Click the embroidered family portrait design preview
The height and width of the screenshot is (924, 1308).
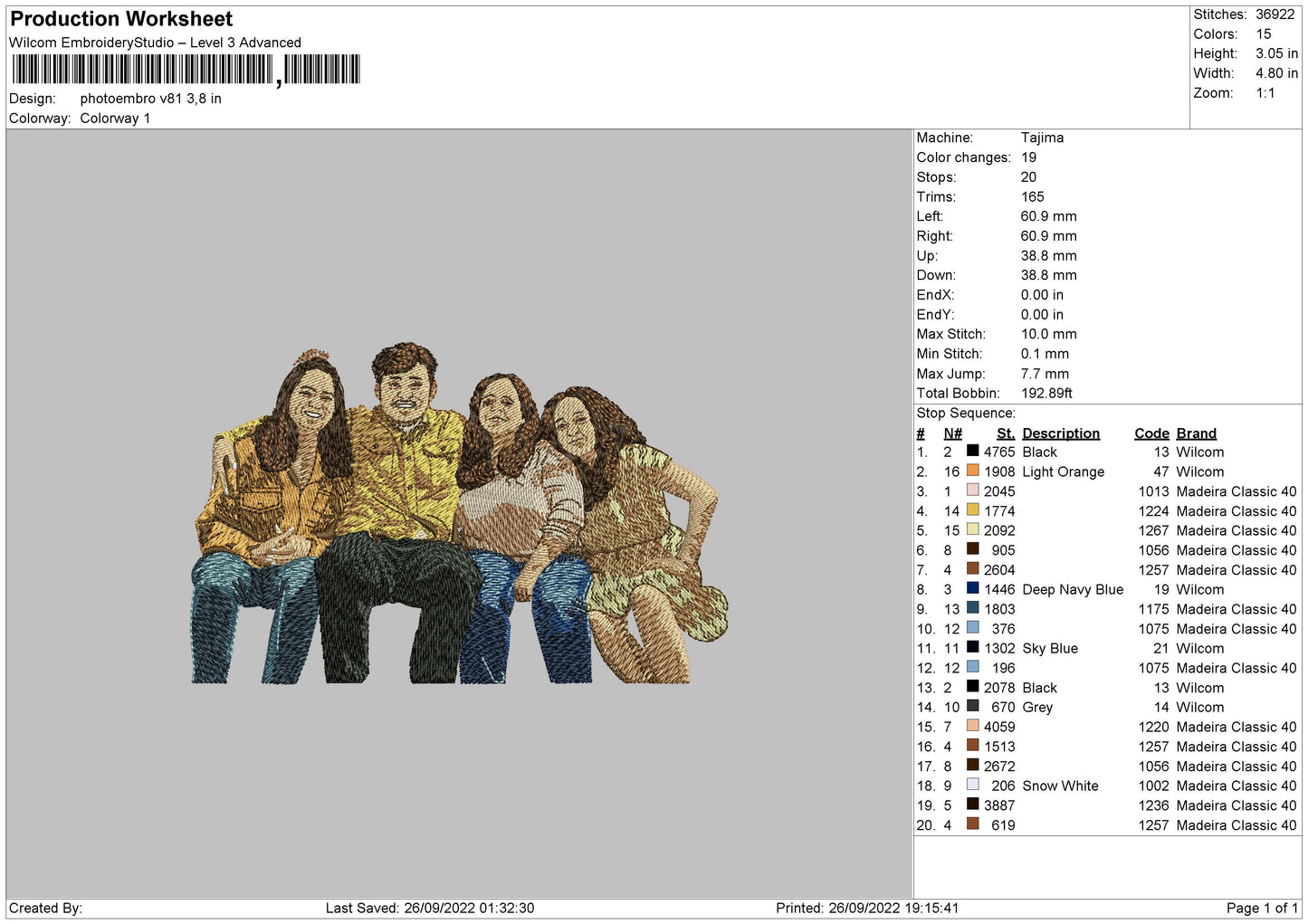(460, 513)
